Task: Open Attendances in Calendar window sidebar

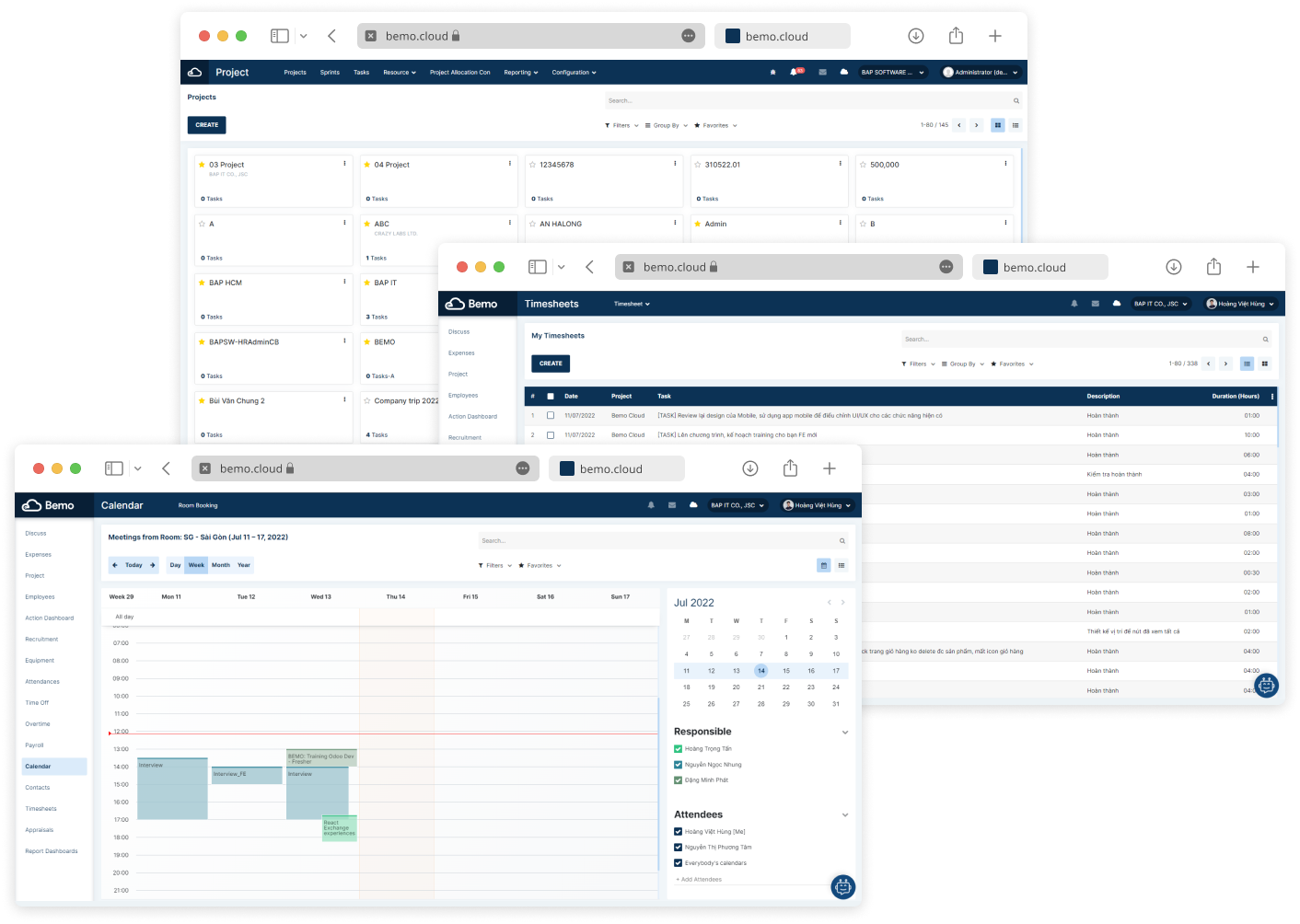Action: 42,682
